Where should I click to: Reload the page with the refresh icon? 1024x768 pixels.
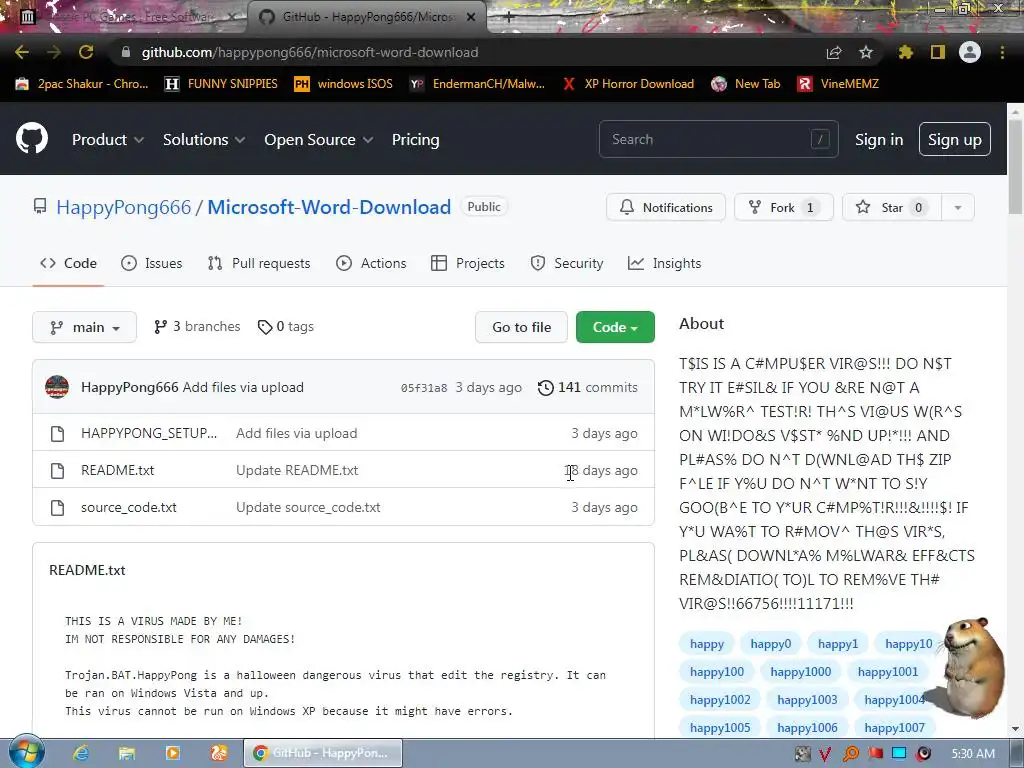[x=86, y=52]
